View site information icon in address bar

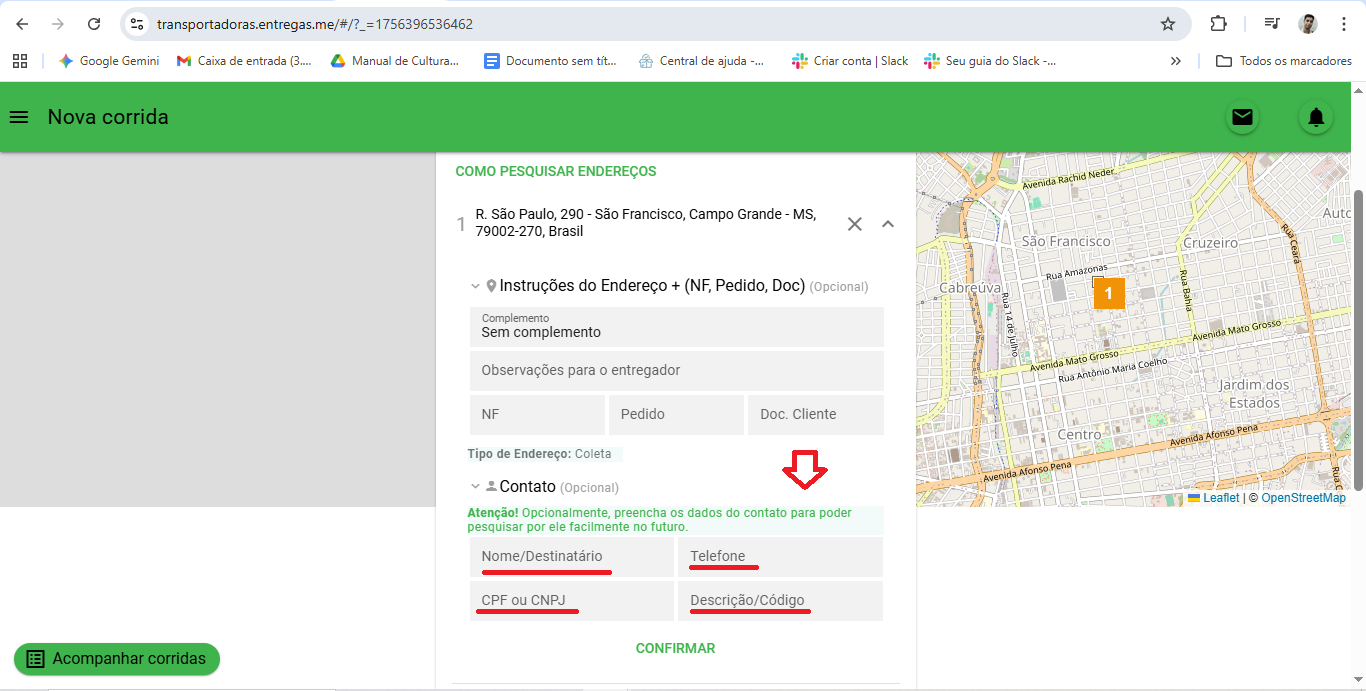click(137, 24)
